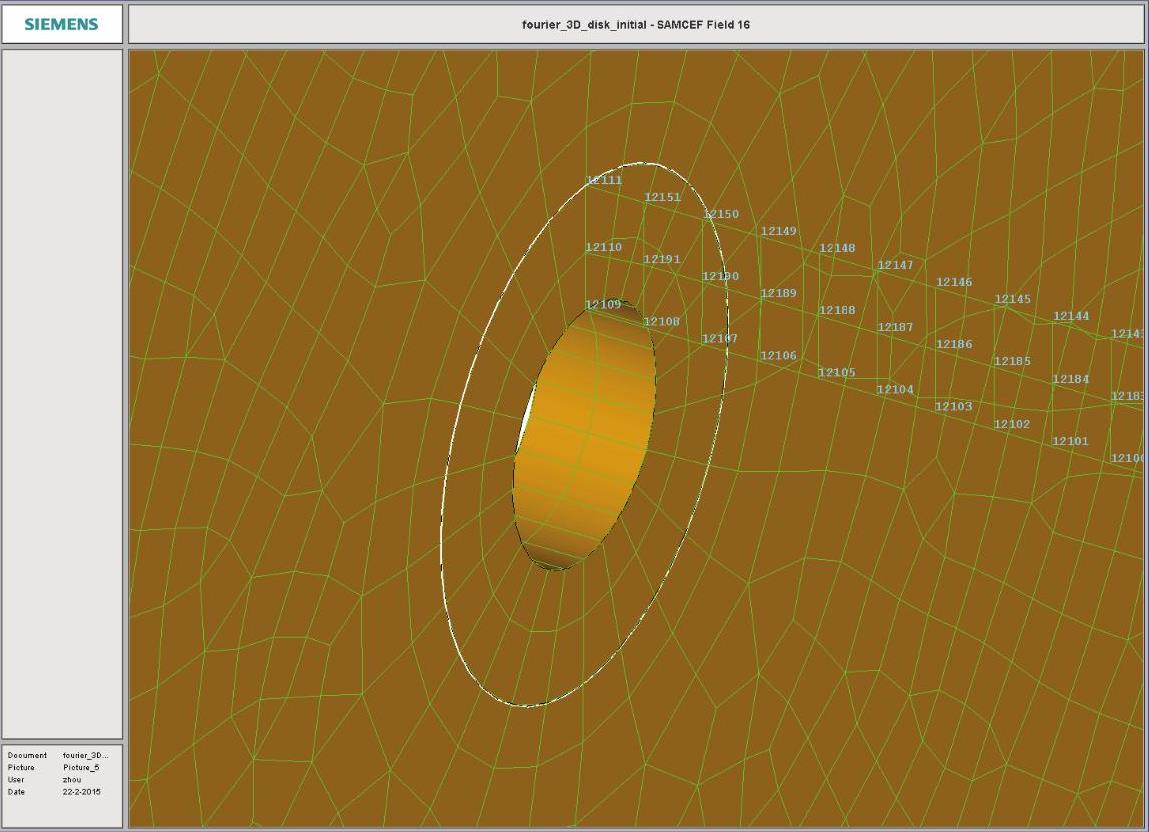
Task: Select node label 12108
Action: (662, 321)
